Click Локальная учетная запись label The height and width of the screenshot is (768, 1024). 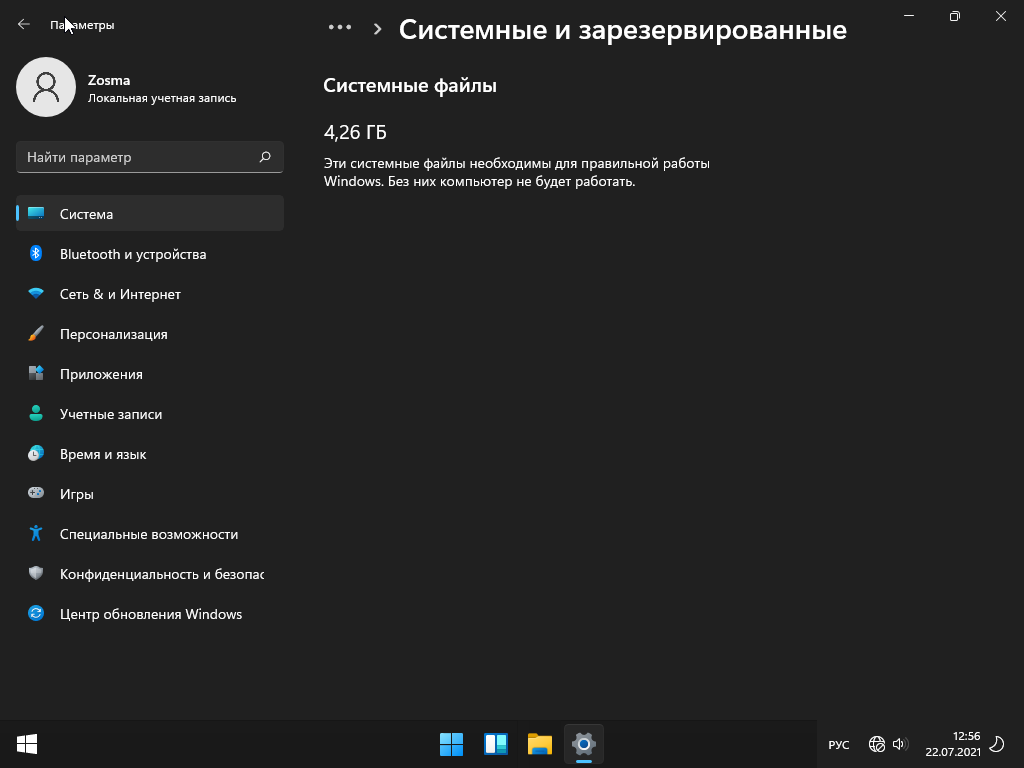click(162, 98)
